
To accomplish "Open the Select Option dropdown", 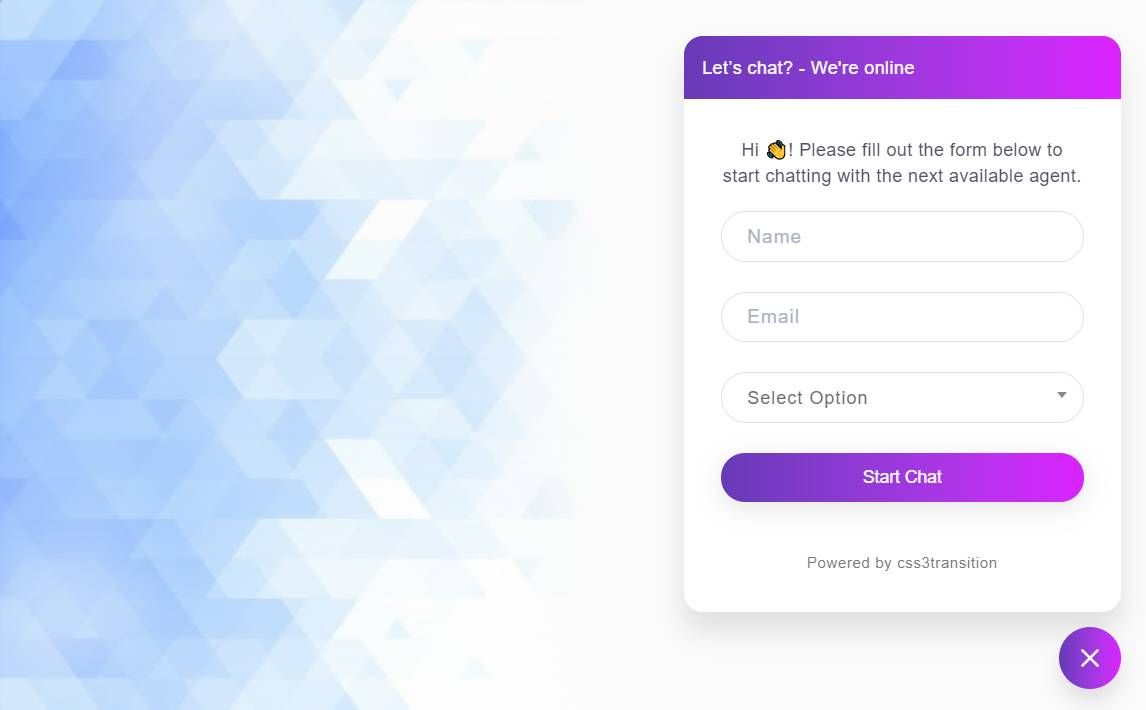I will tap(901, 397).
